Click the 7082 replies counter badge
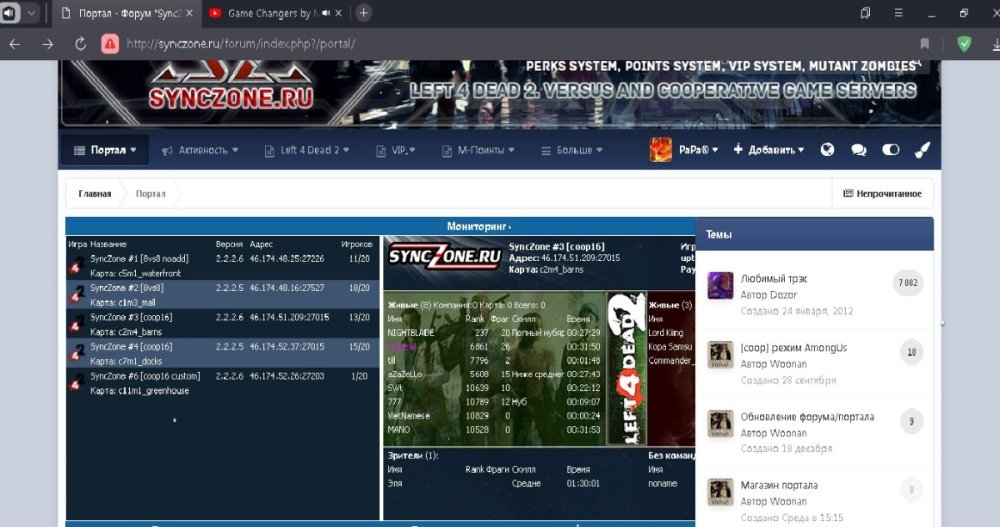Screen dimensions: 1000x527 pos(908,283)
